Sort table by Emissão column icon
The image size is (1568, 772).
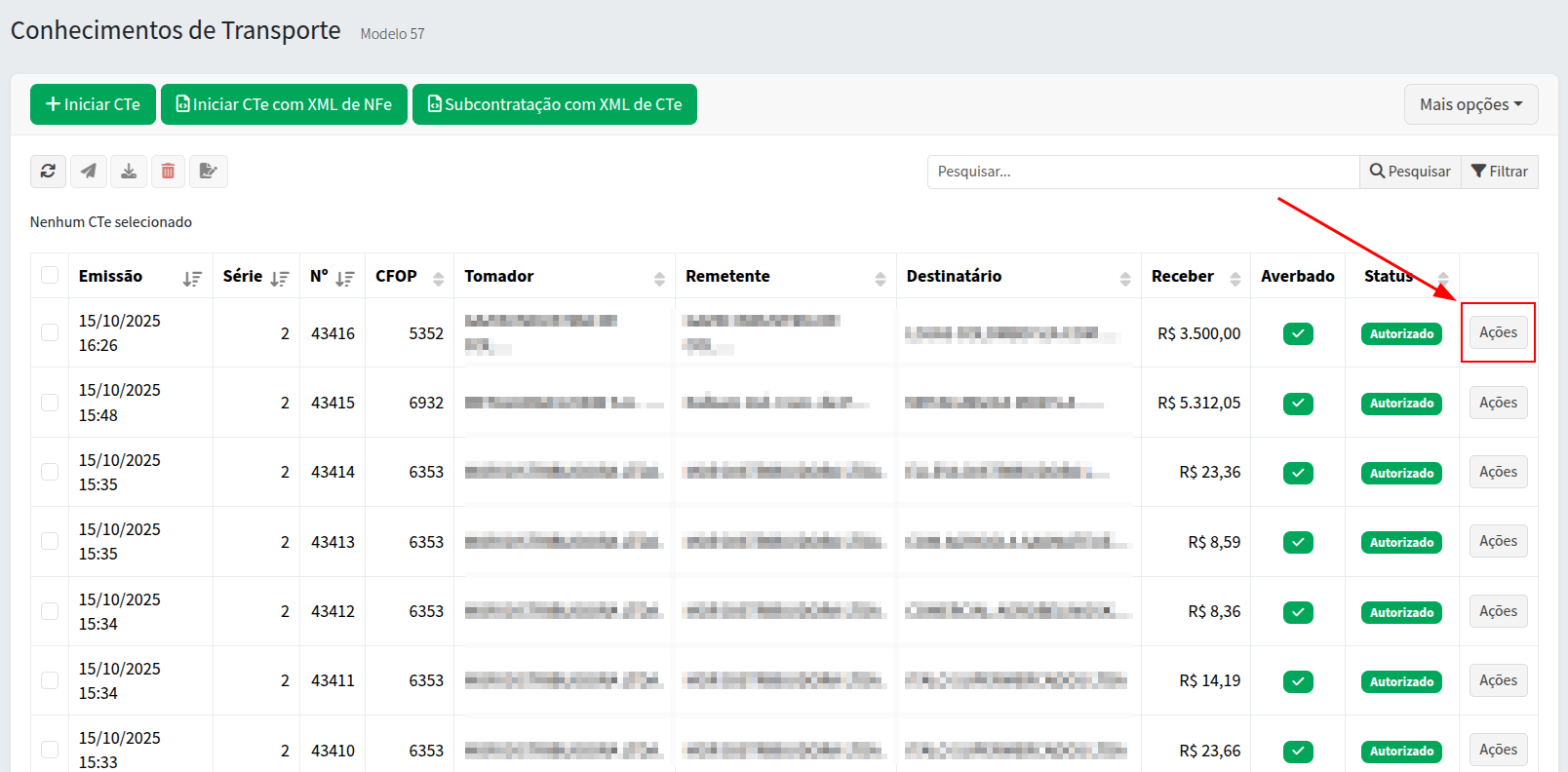click(192, 279)
